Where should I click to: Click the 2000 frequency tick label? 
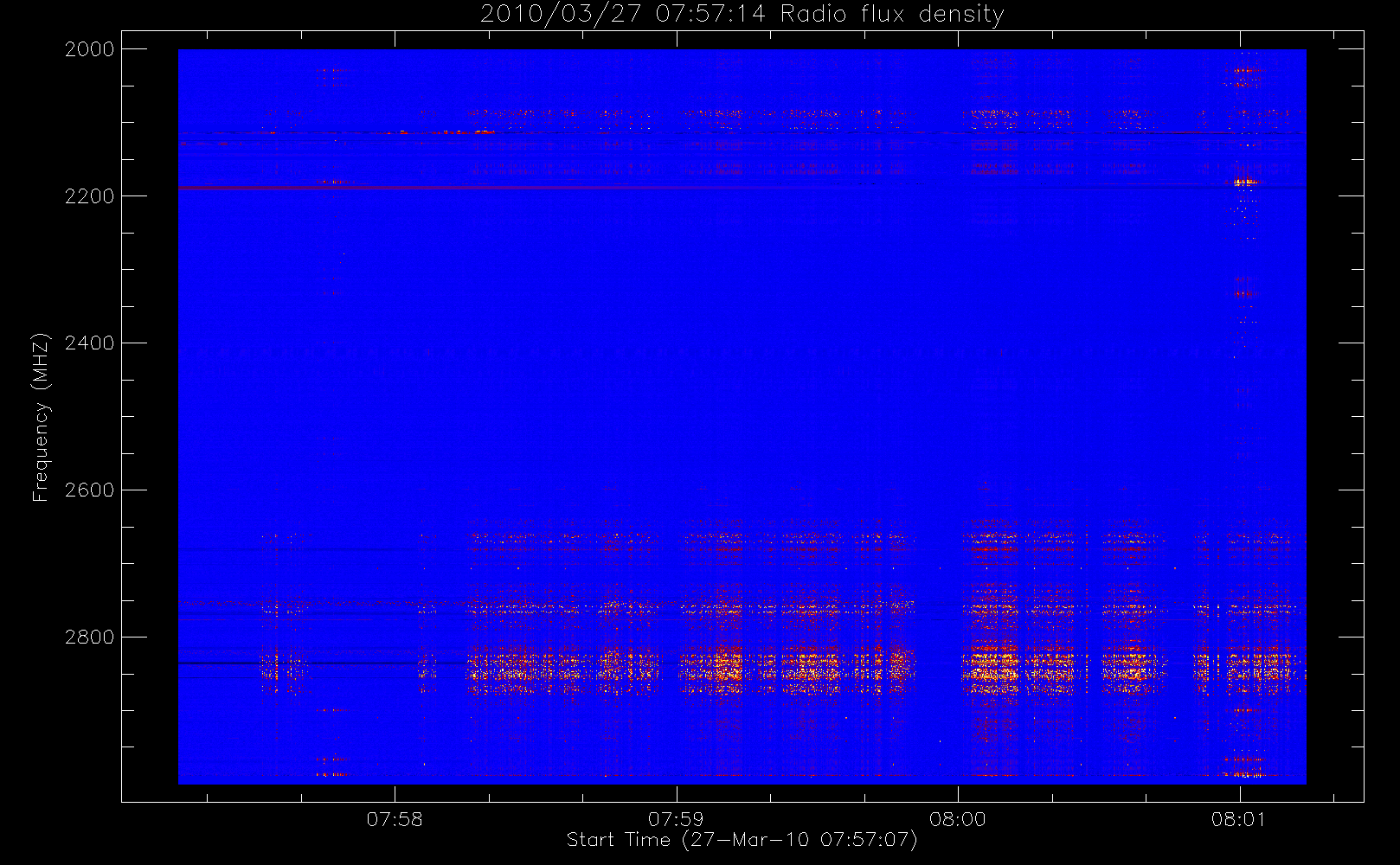click(90, 49)
